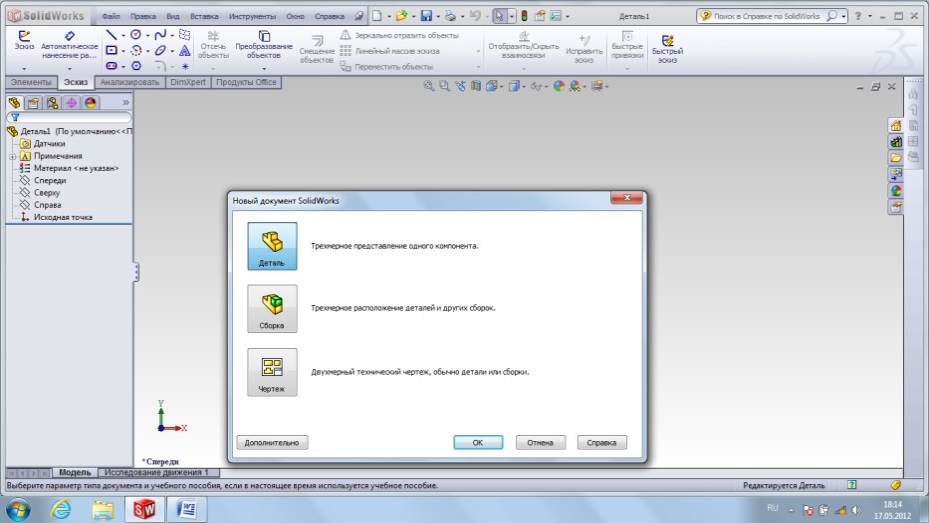Switch to the Элементы tab
This screenshot has width=929, height=523.
(31, 82)
